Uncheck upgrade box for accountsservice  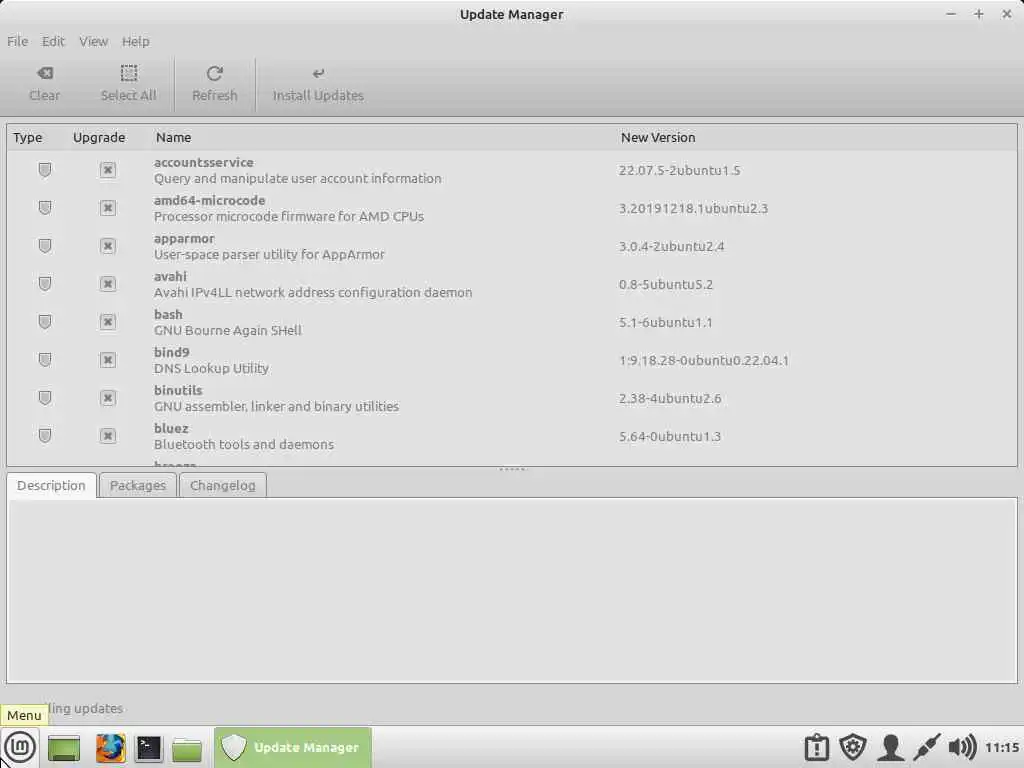[x=108, y=170]
